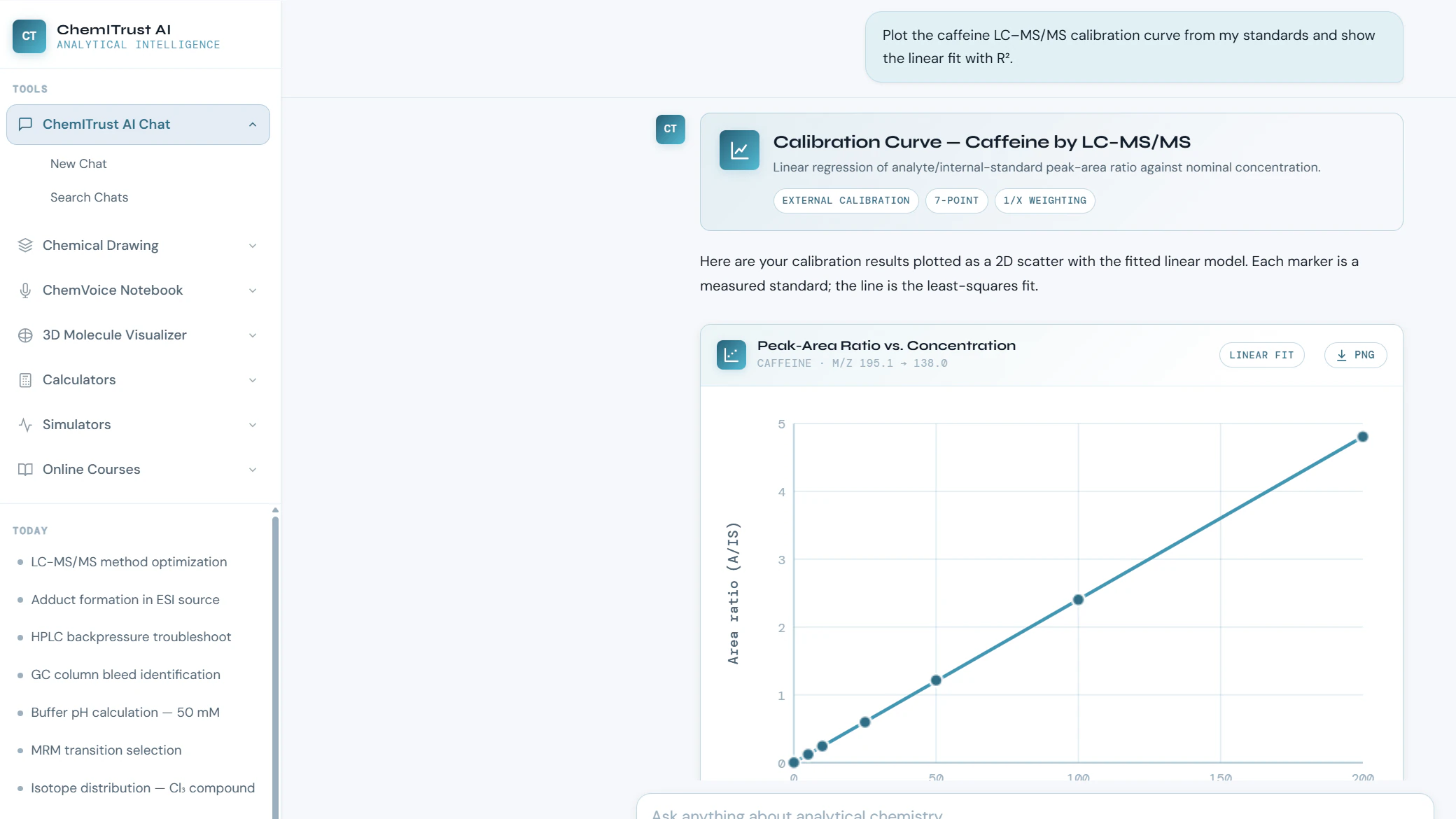
Task: Click the chat bubble icon beside ChemITrust AI Chat
Action: coord(25,124)
